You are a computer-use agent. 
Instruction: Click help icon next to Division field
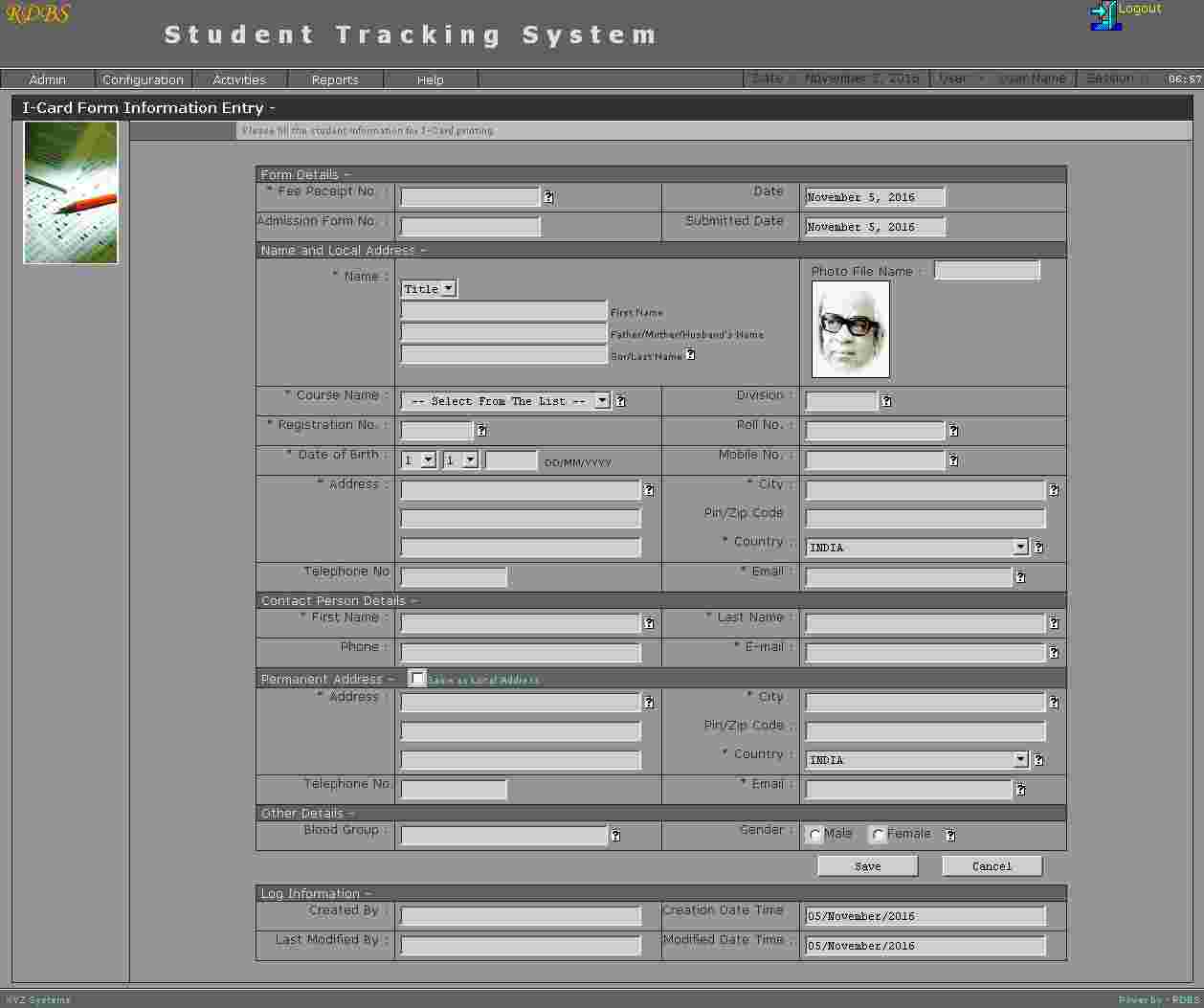[886, 401]
